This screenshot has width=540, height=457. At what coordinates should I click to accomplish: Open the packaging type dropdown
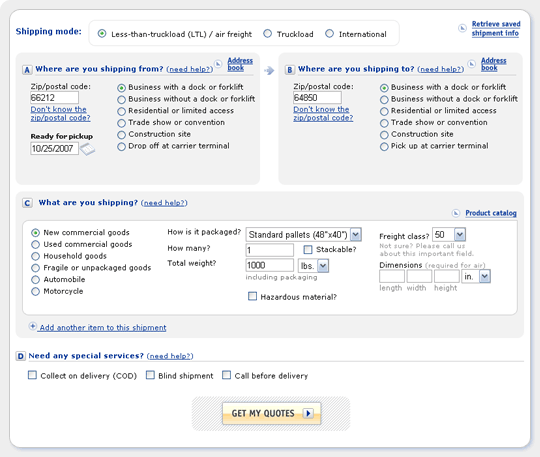[356, 235]
